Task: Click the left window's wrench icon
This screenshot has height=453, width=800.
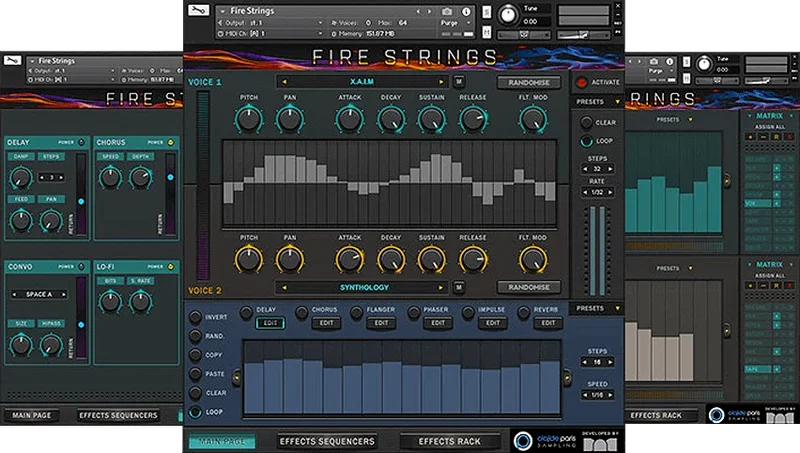Action: [x=12, y=61]
